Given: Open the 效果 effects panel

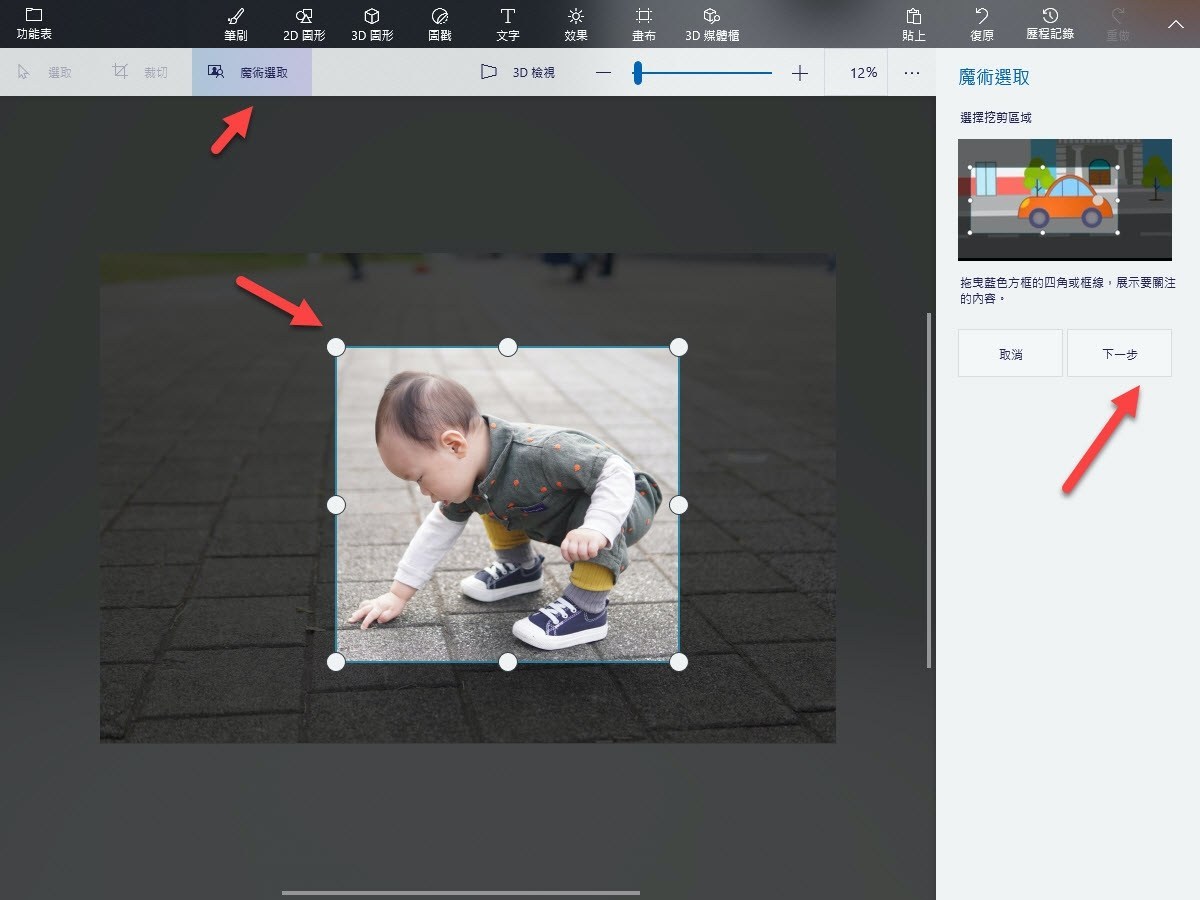Looking at the screenshot, I should pyautogui.click(x=576, y=24).
